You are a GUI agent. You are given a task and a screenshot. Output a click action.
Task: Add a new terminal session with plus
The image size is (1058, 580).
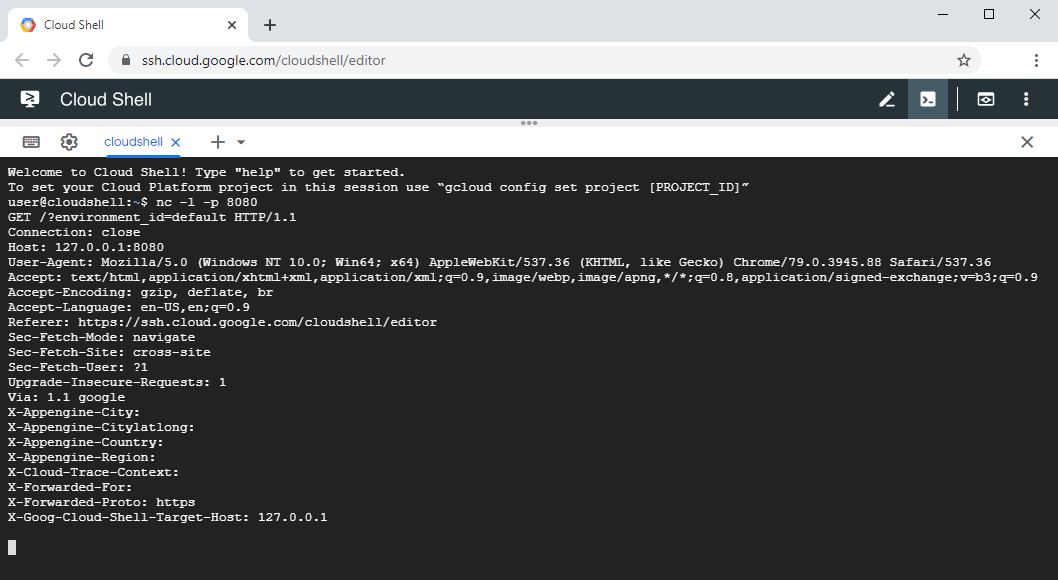click(x=217, y=142)
